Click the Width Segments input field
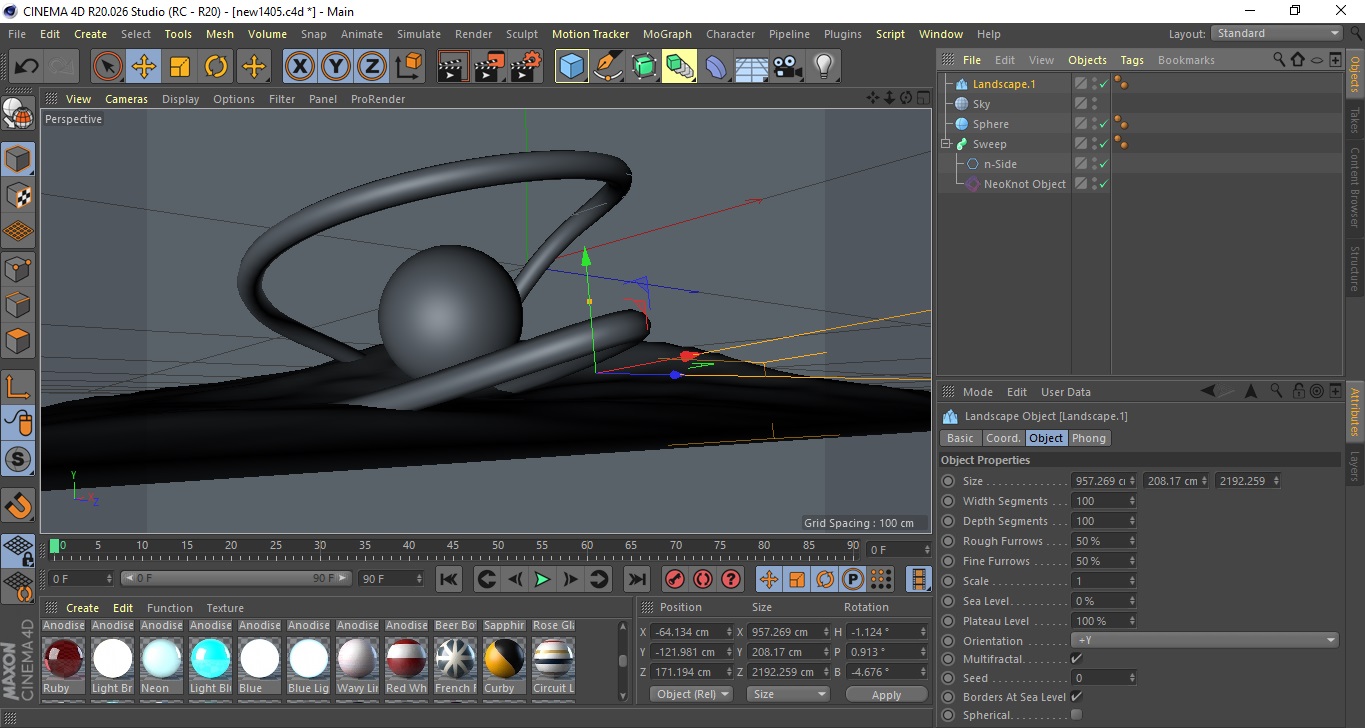1365x728 pixels. point(1100,501)
